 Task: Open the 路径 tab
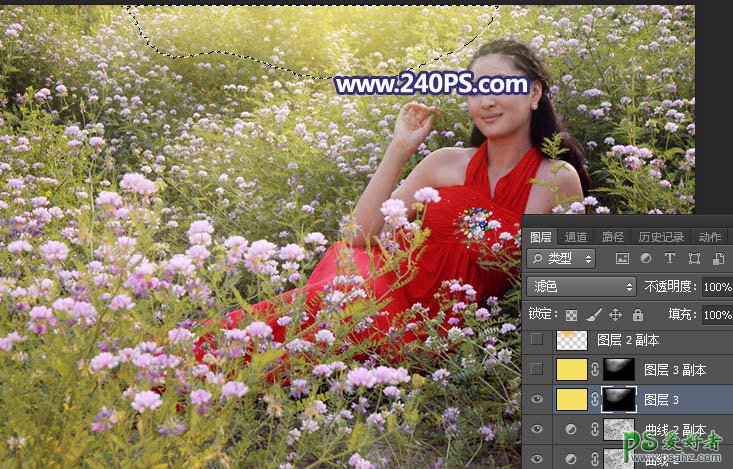pos(612,237)
